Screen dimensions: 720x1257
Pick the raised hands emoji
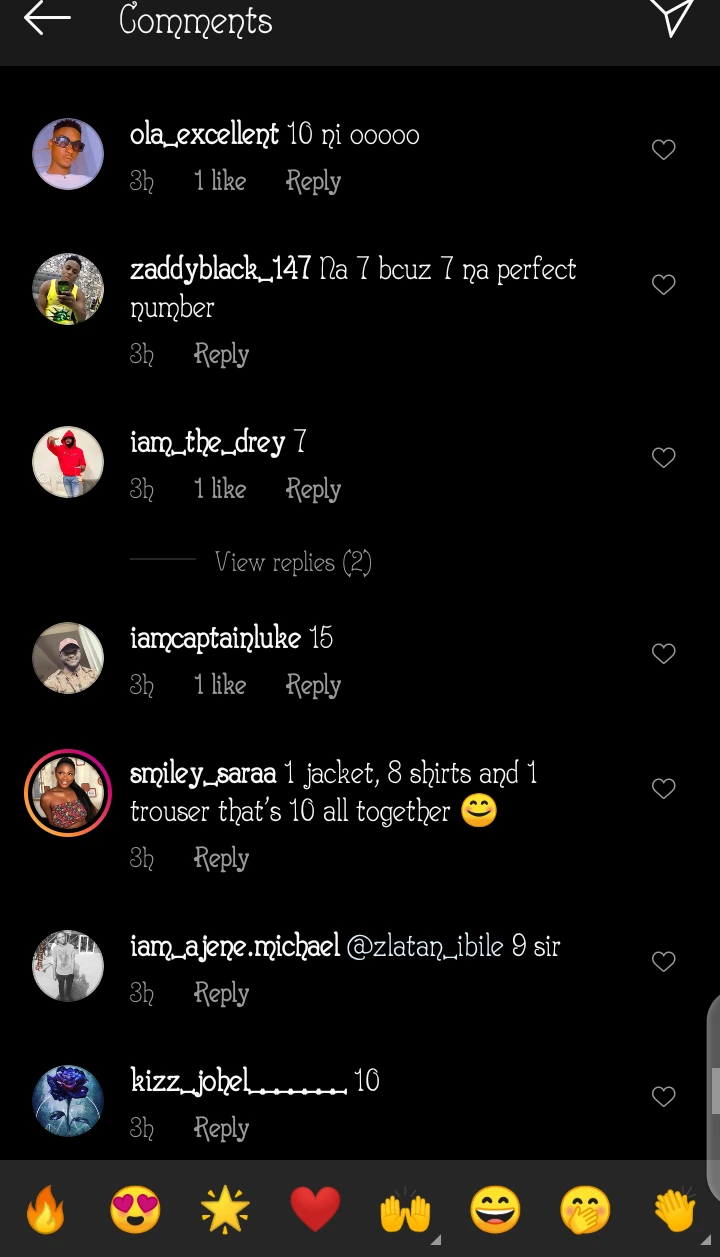(x=405, y=1211)
